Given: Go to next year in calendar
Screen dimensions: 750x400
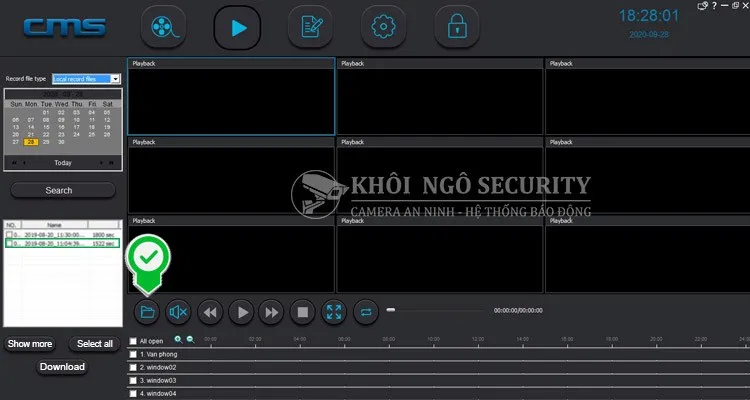Looking at the screenshot, I should coord(111,163).
